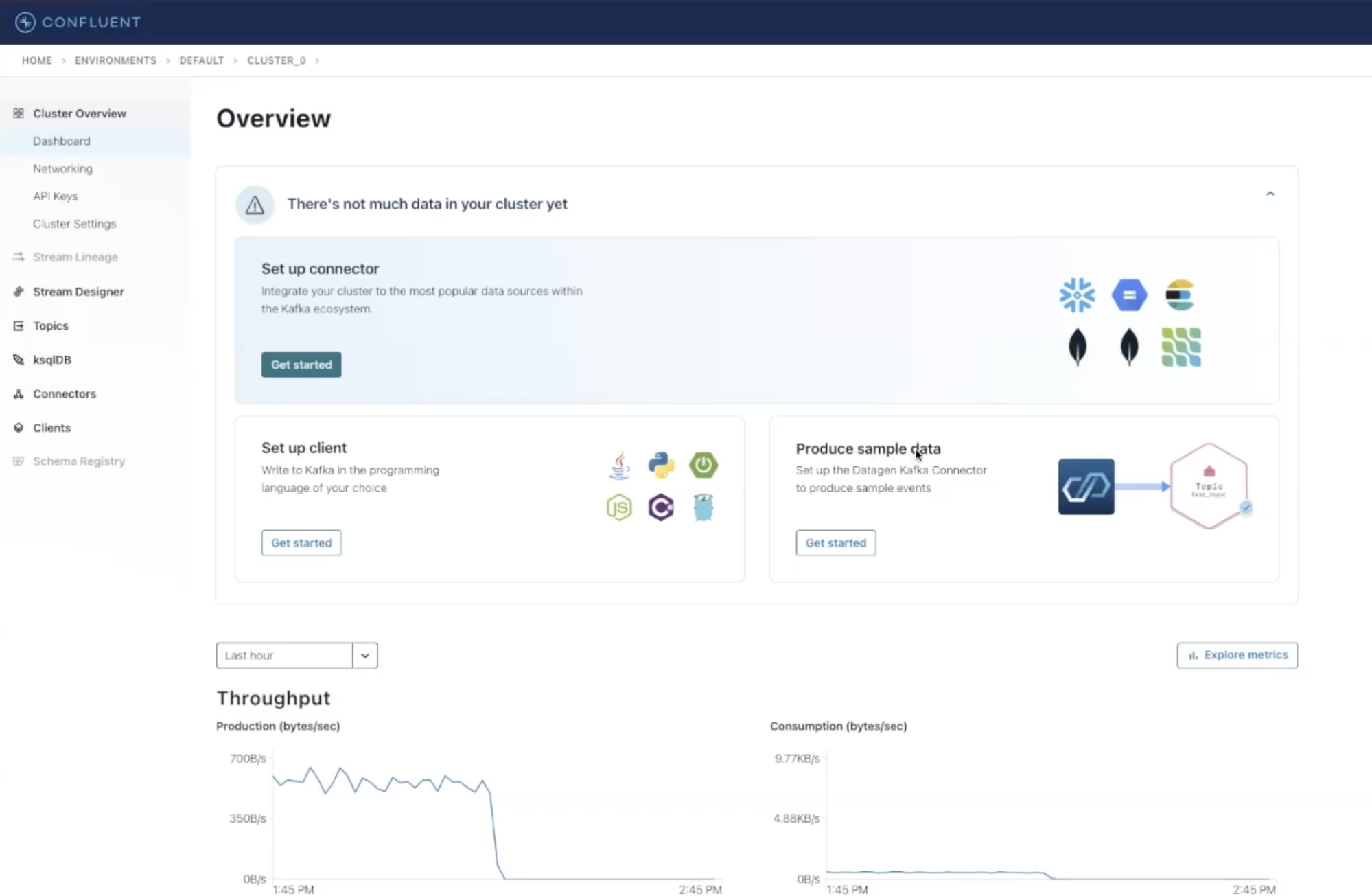1372x896 pixels.
Task: Open the Last hour dropdown arrow
Action: tap(365, 656)
